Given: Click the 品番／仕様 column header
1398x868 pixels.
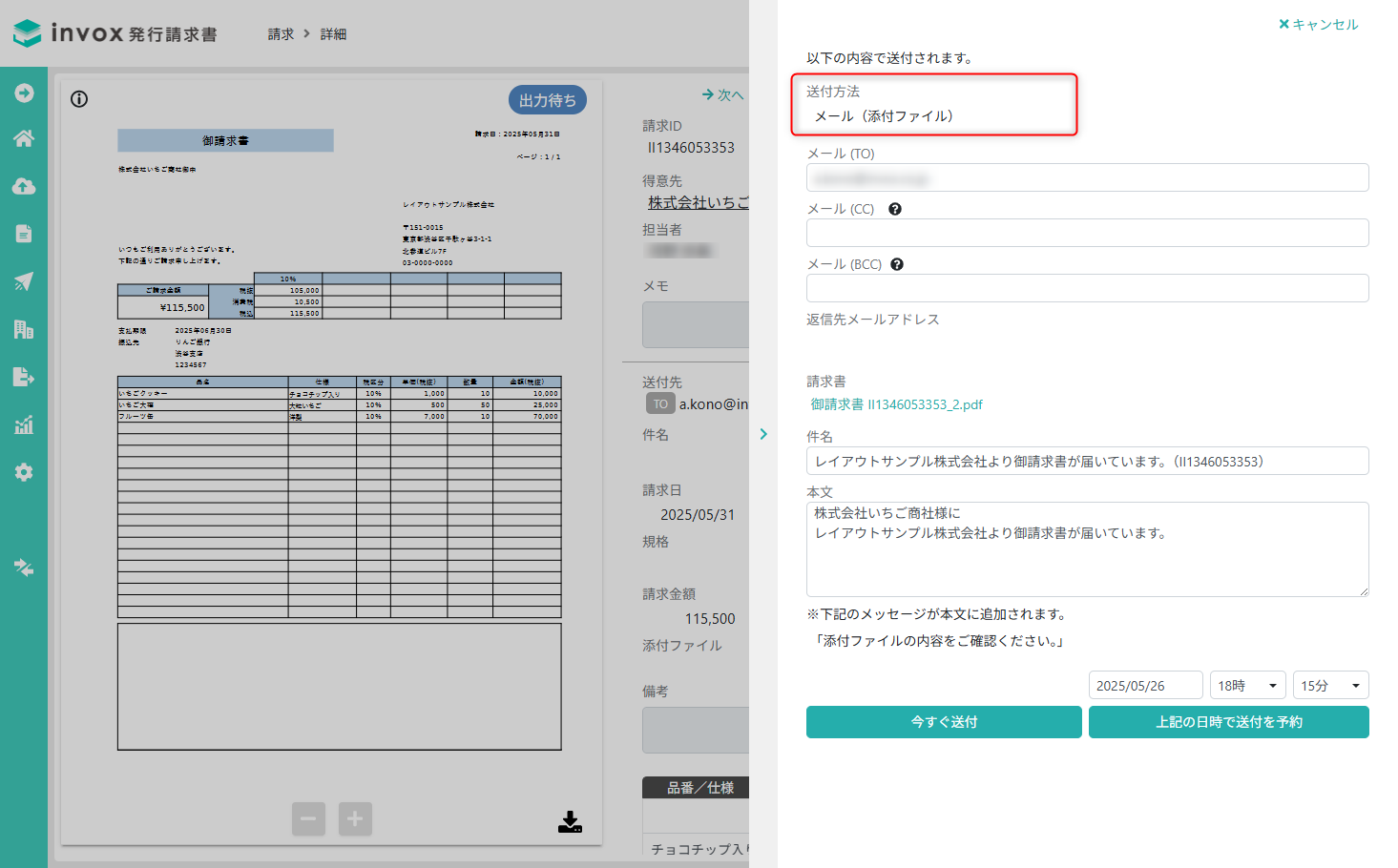Looking at the screenshot, I should (699, 788).
